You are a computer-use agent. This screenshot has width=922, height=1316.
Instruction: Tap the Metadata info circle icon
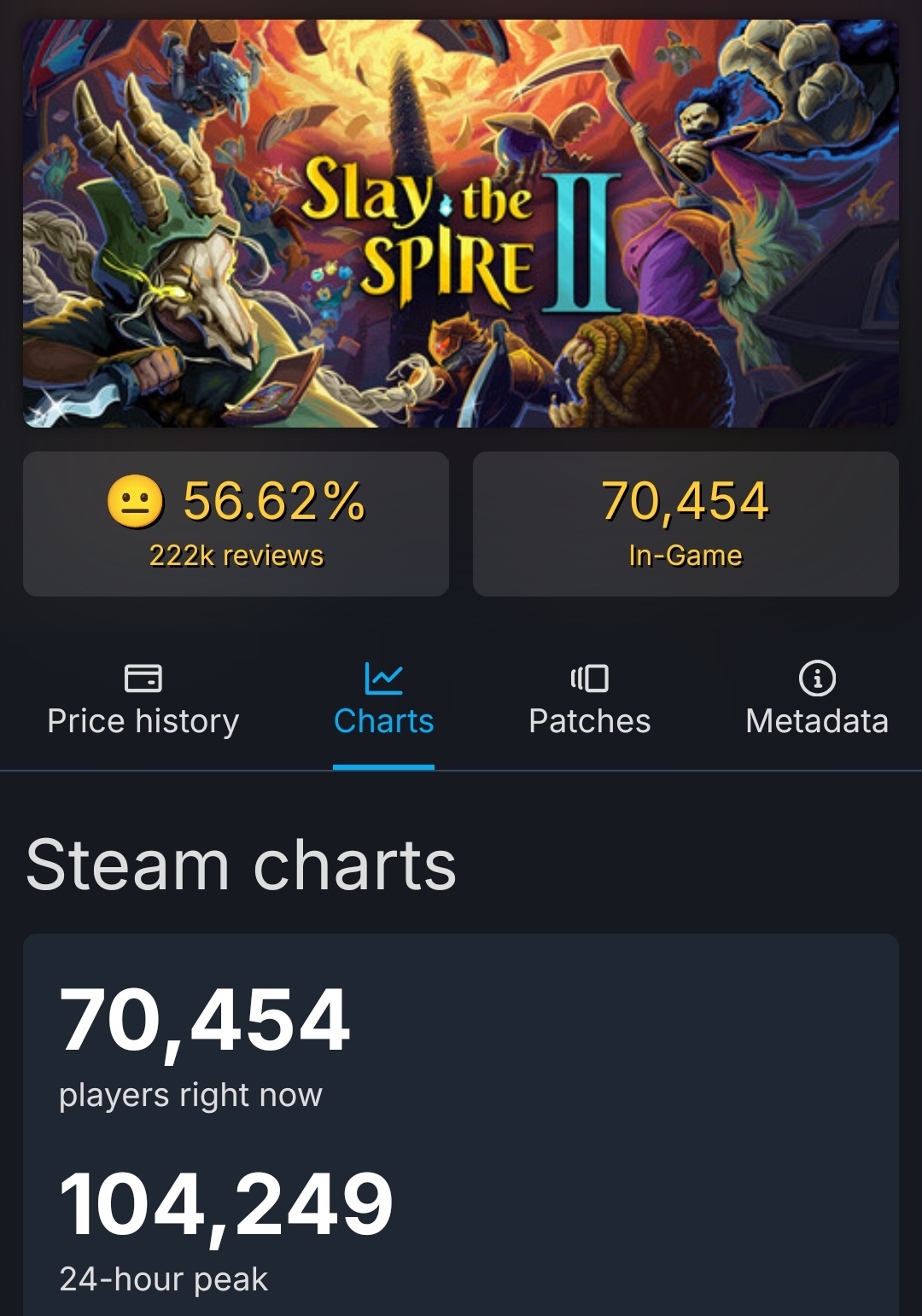[x=817, y=678]
